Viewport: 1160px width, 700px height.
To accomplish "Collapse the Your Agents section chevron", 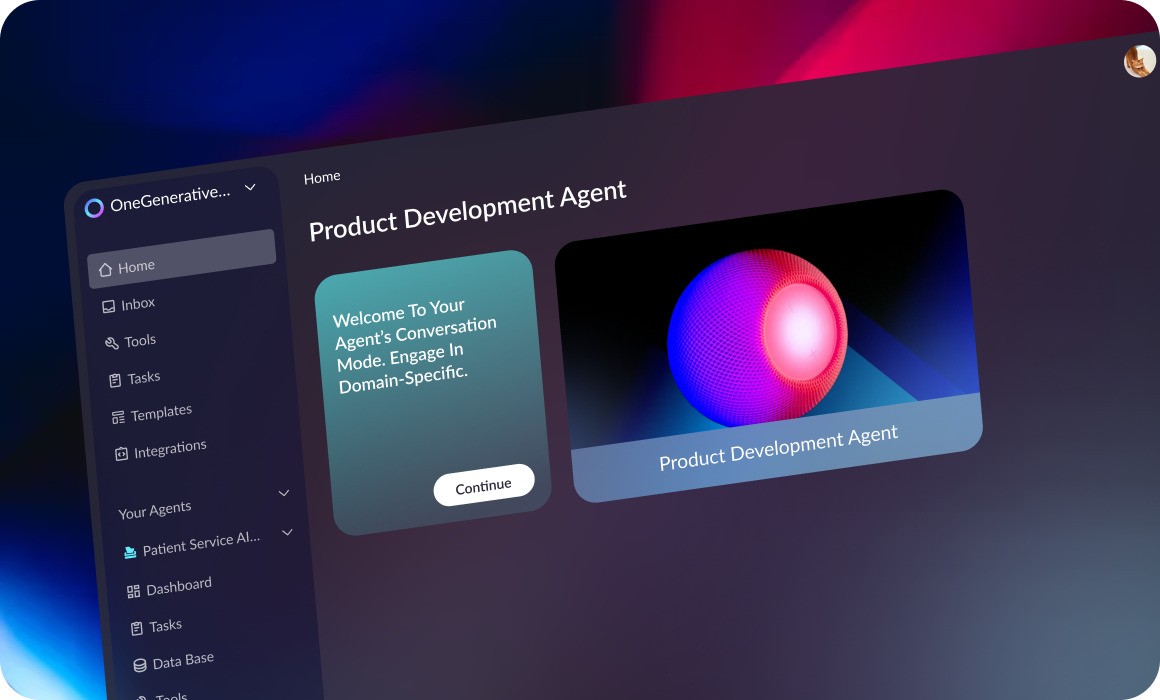I will (x=283, y=493).
